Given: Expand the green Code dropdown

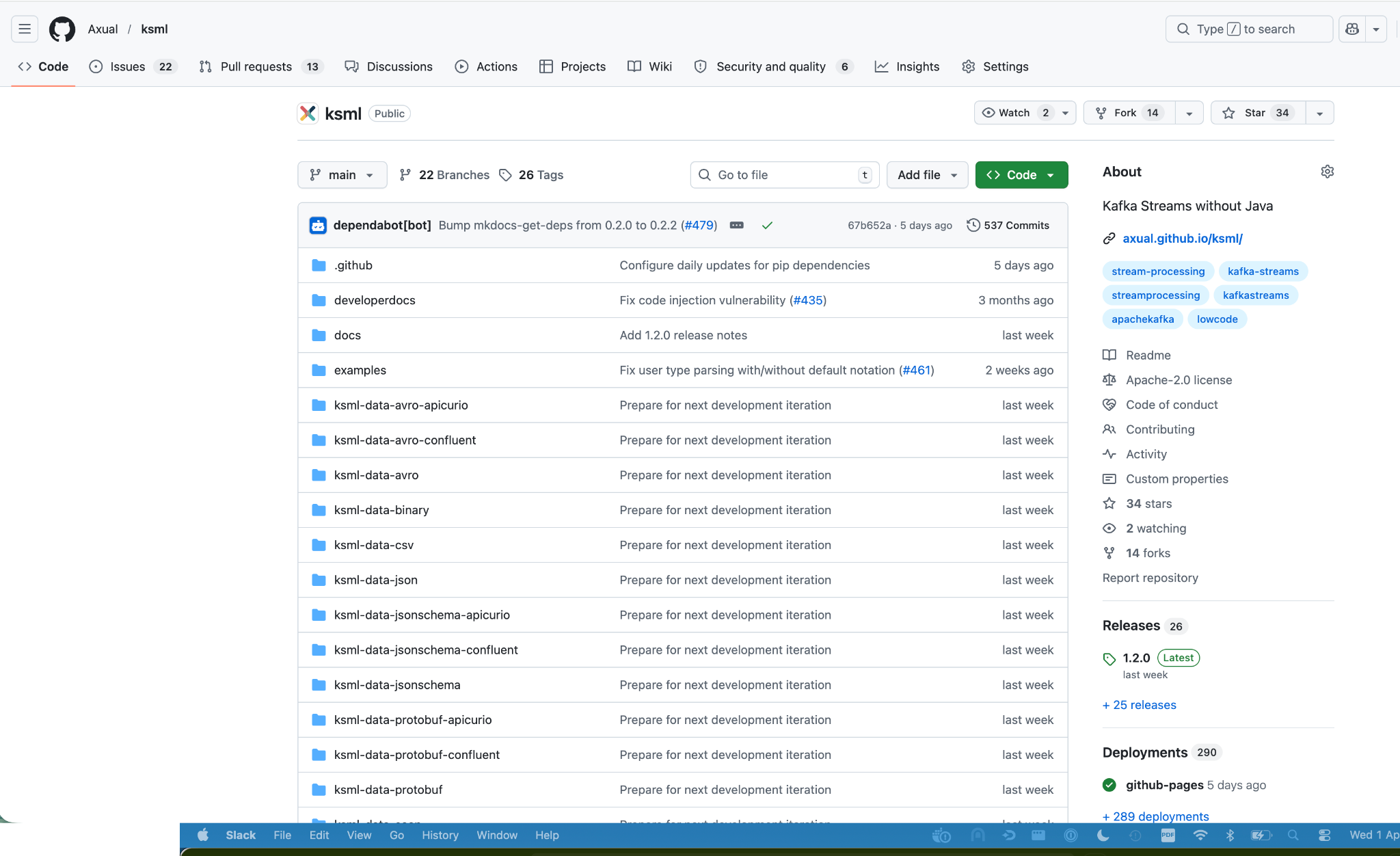Looking at the screenshot, I should point(1021,175).
